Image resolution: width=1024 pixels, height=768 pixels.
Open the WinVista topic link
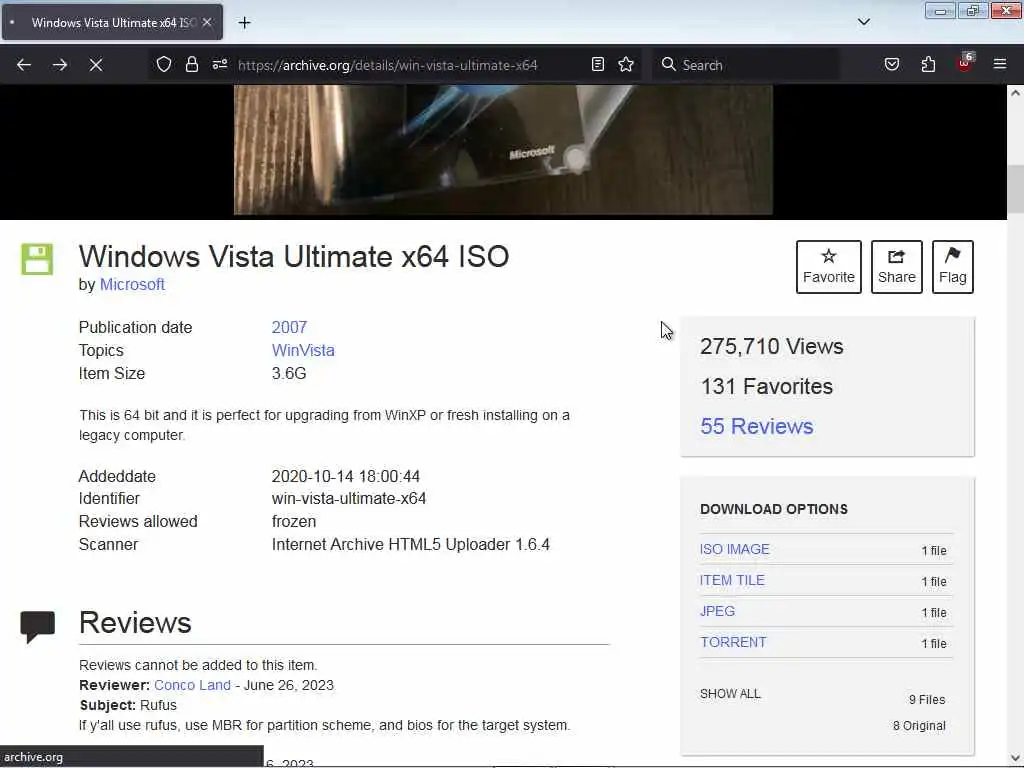pyautogui.click(x=303, y=351)
